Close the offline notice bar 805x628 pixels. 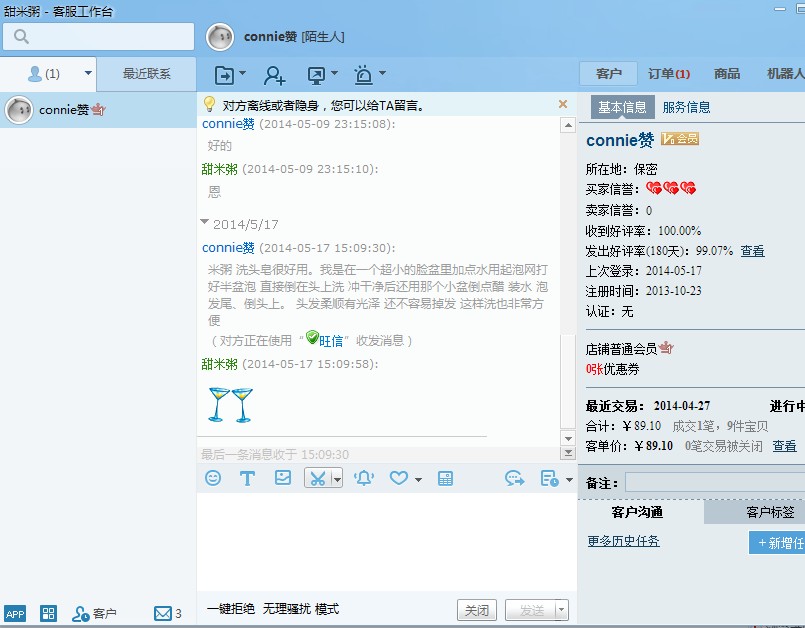563,104
